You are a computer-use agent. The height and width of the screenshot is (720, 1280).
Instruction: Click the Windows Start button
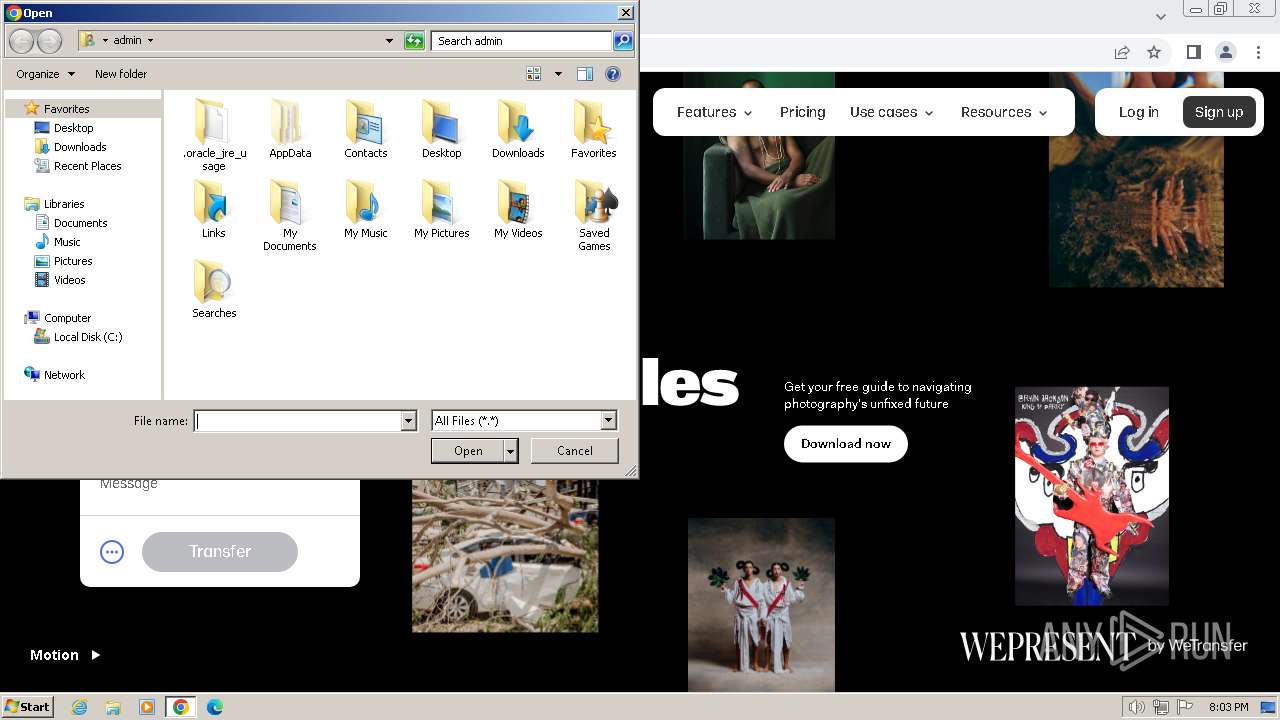click(27, 707)
